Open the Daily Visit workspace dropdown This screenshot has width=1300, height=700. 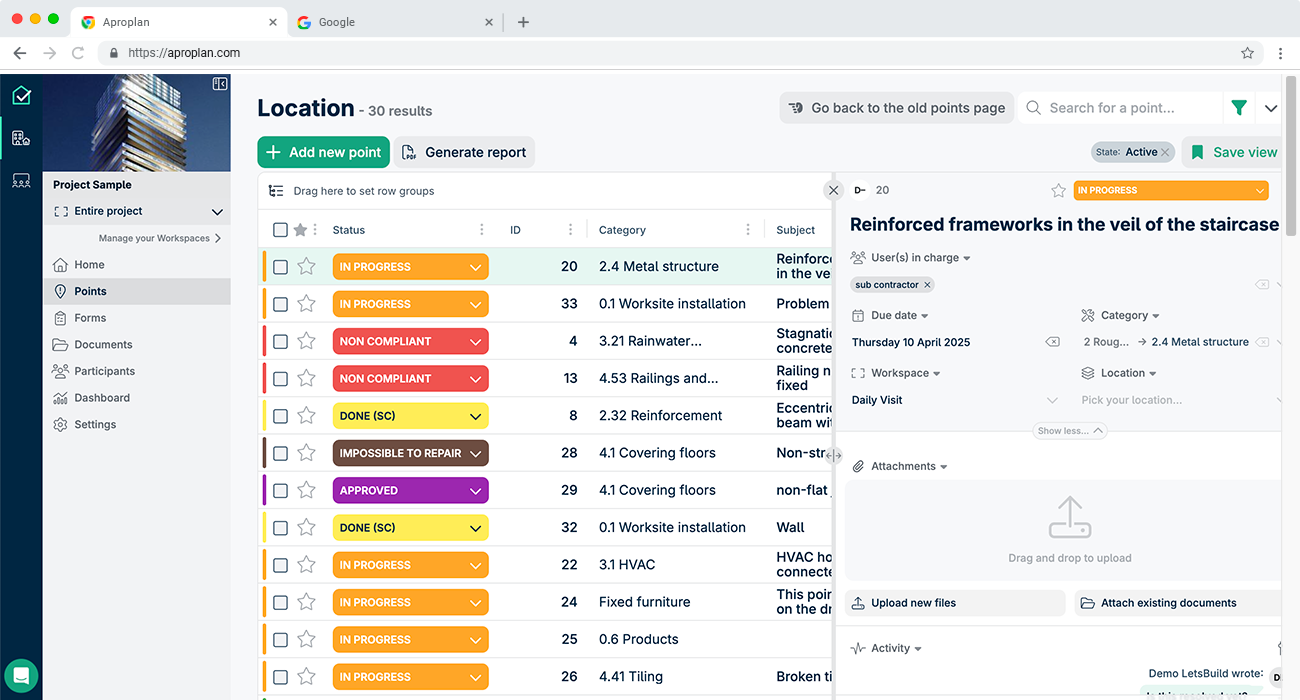(1051, 400)
